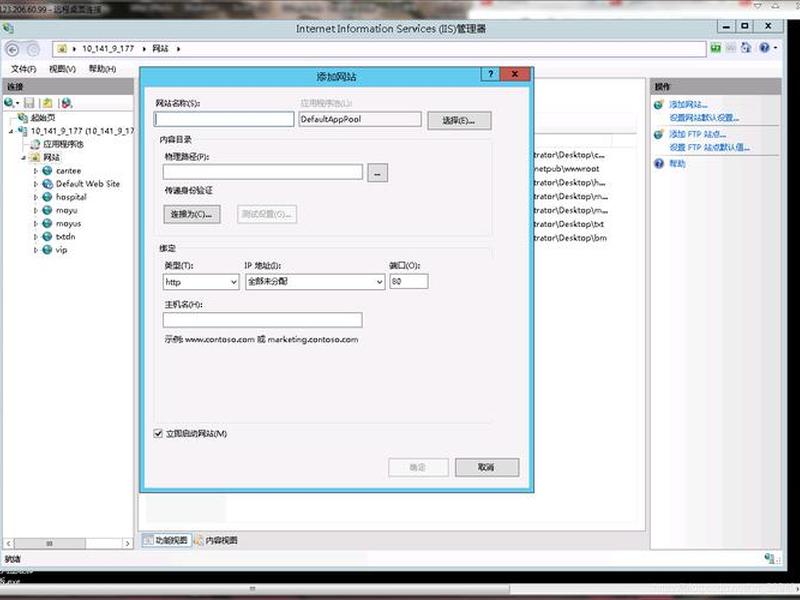
Task: Open the blue help icon in top toolbar
Action: pyautogui.click(x=764, y=47)
